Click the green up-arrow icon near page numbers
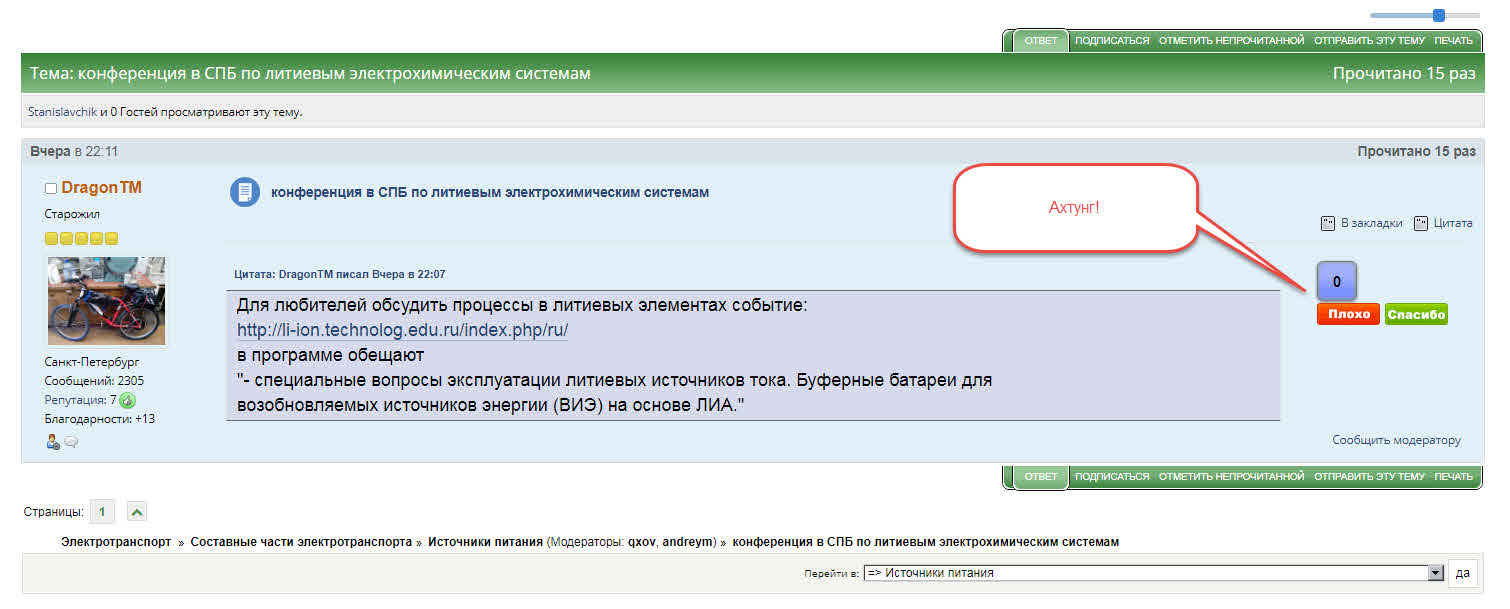Screen dimensions: 1510x609 point(137,512)
